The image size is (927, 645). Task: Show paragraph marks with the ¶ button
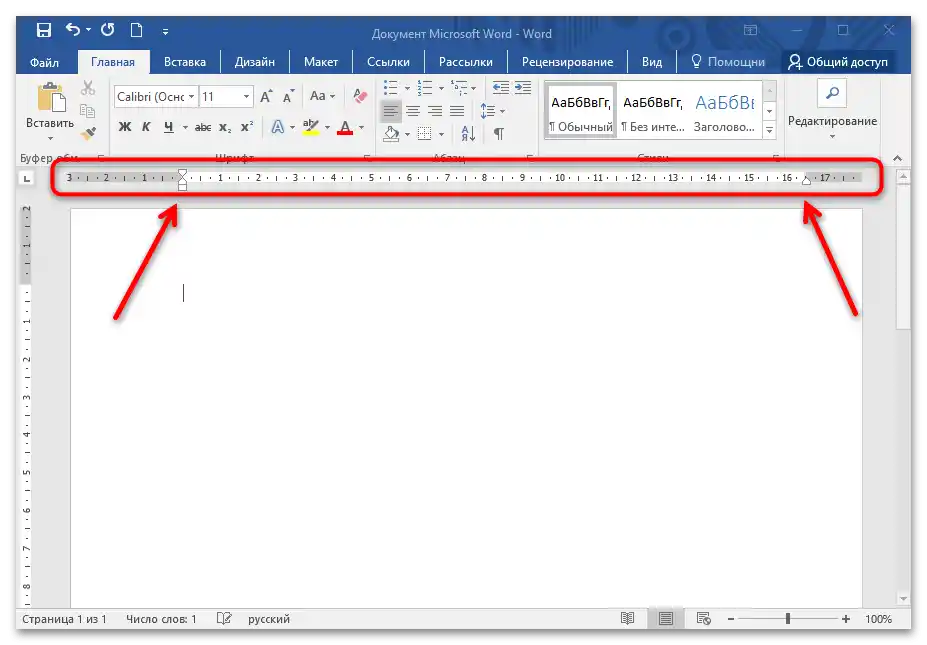click(x=499, y=134)
